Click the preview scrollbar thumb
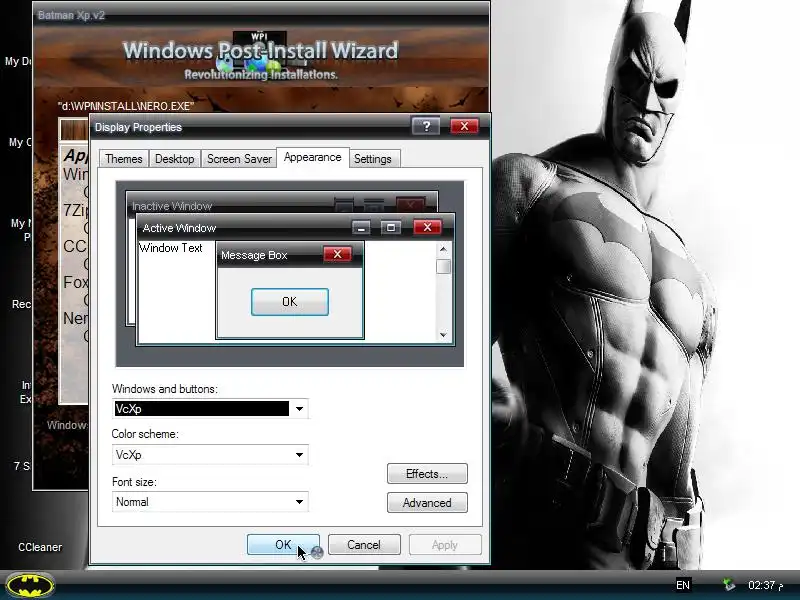Image resolution: width=800 pixels, height=600 pixels. click(x=443, y=266)
